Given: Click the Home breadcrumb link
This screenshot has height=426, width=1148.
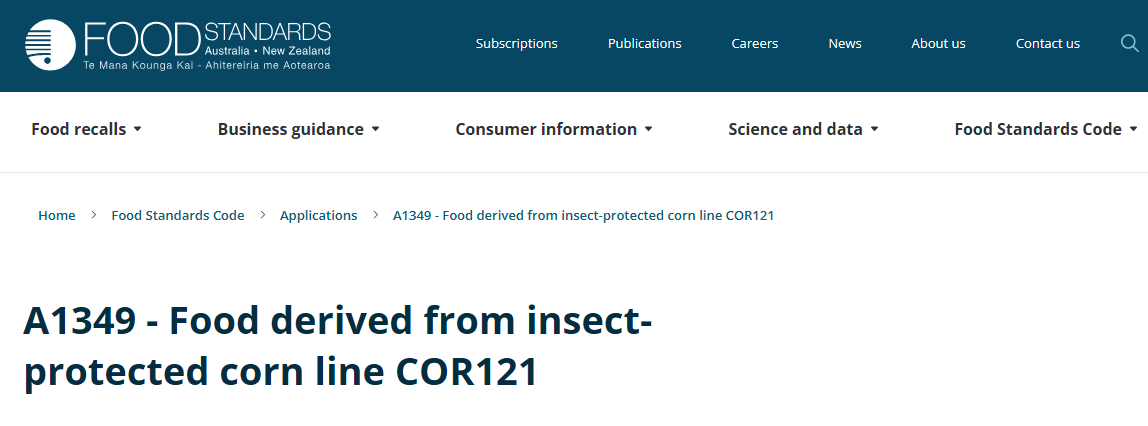Looking at the screenshot, I should point(57,215).
